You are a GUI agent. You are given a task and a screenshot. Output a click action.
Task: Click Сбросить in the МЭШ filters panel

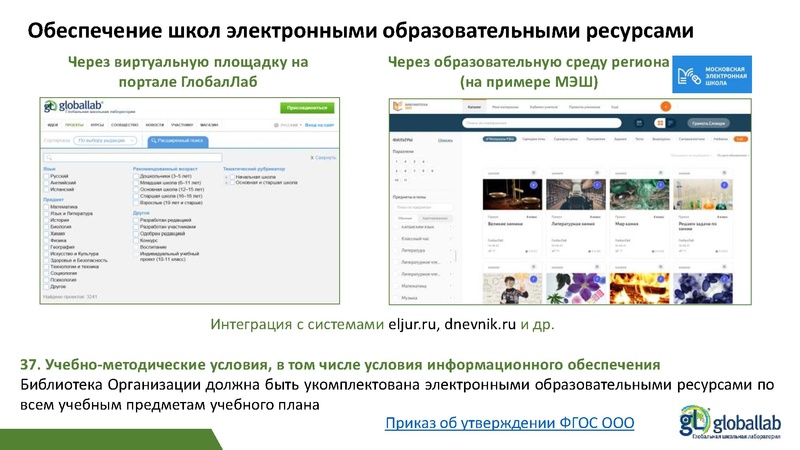[x=445, y=140]
